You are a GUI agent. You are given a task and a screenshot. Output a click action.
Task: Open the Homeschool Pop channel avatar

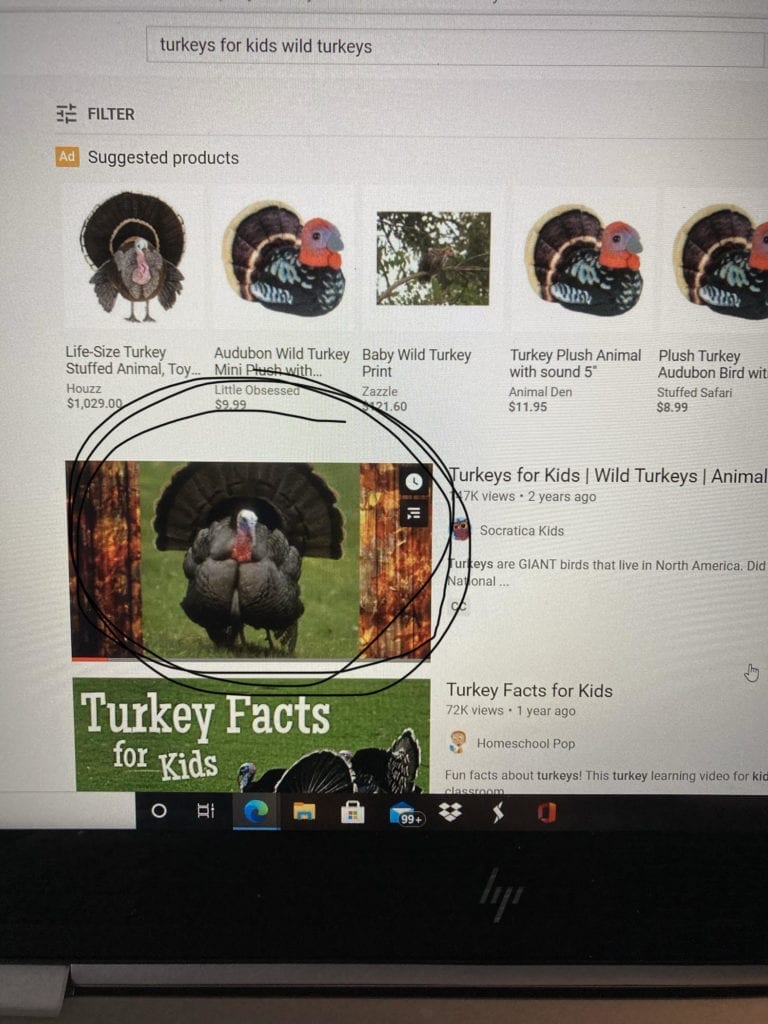pyautogui.click(x=458, y=743)
